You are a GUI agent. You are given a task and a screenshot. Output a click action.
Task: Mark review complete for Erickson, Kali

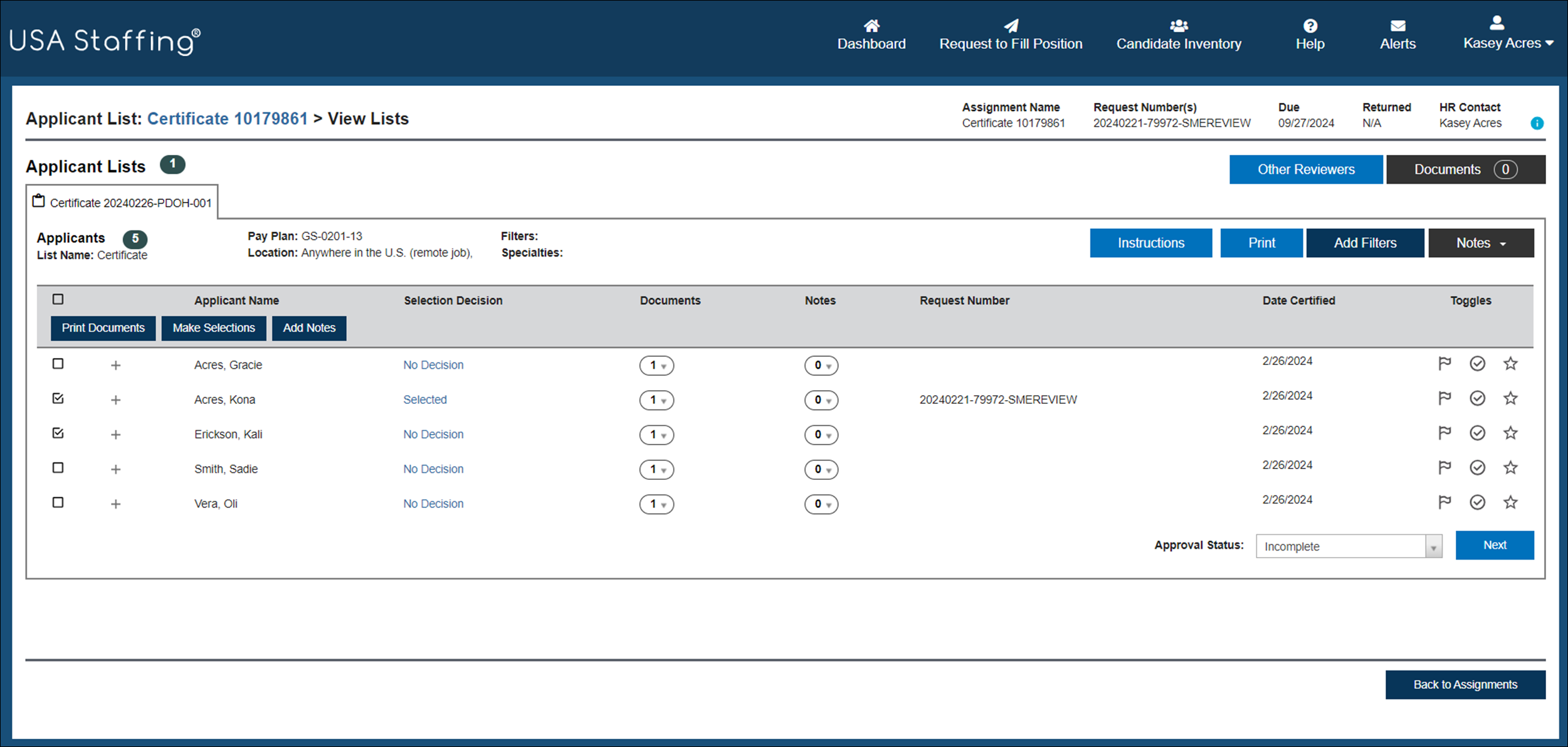[1478, 433]
